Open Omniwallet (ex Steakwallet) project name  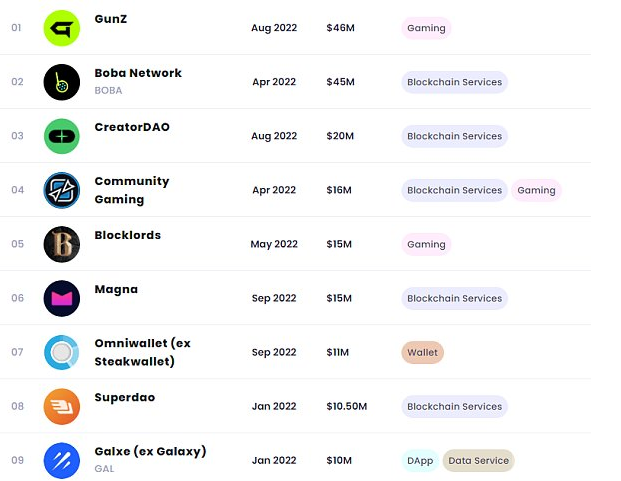pyautogui.click(x=142, y=352)
